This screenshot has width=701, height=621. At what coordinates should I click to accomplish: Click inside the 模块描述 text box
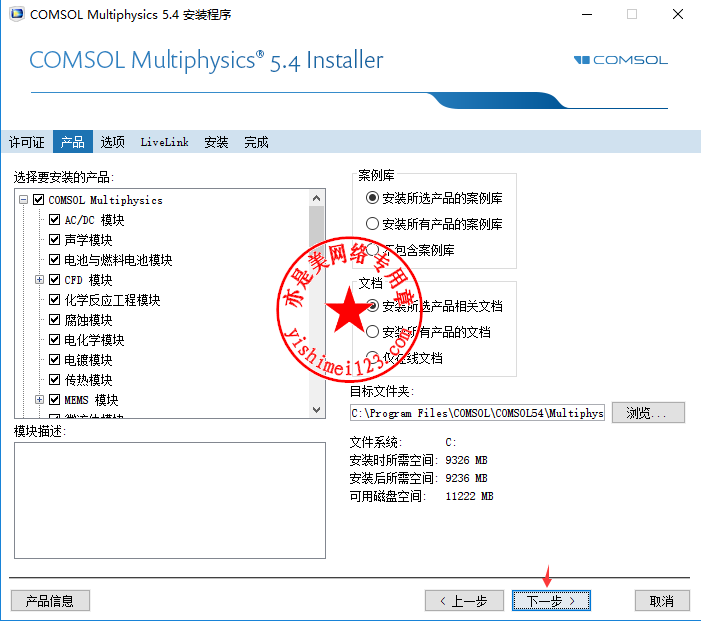(170, 500)
